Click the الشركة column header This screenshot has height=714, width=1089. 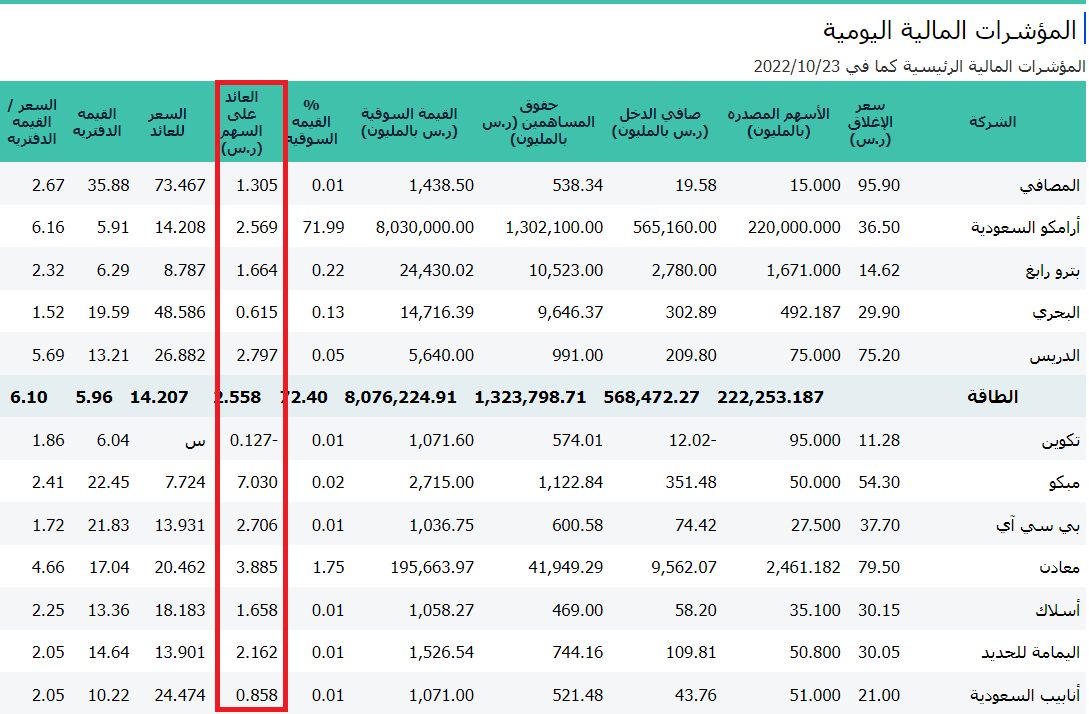[x=992, y=122]
